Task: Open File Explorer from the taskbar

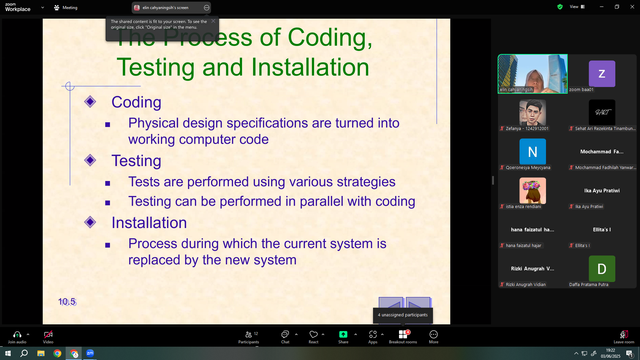Action: [41, 353]
